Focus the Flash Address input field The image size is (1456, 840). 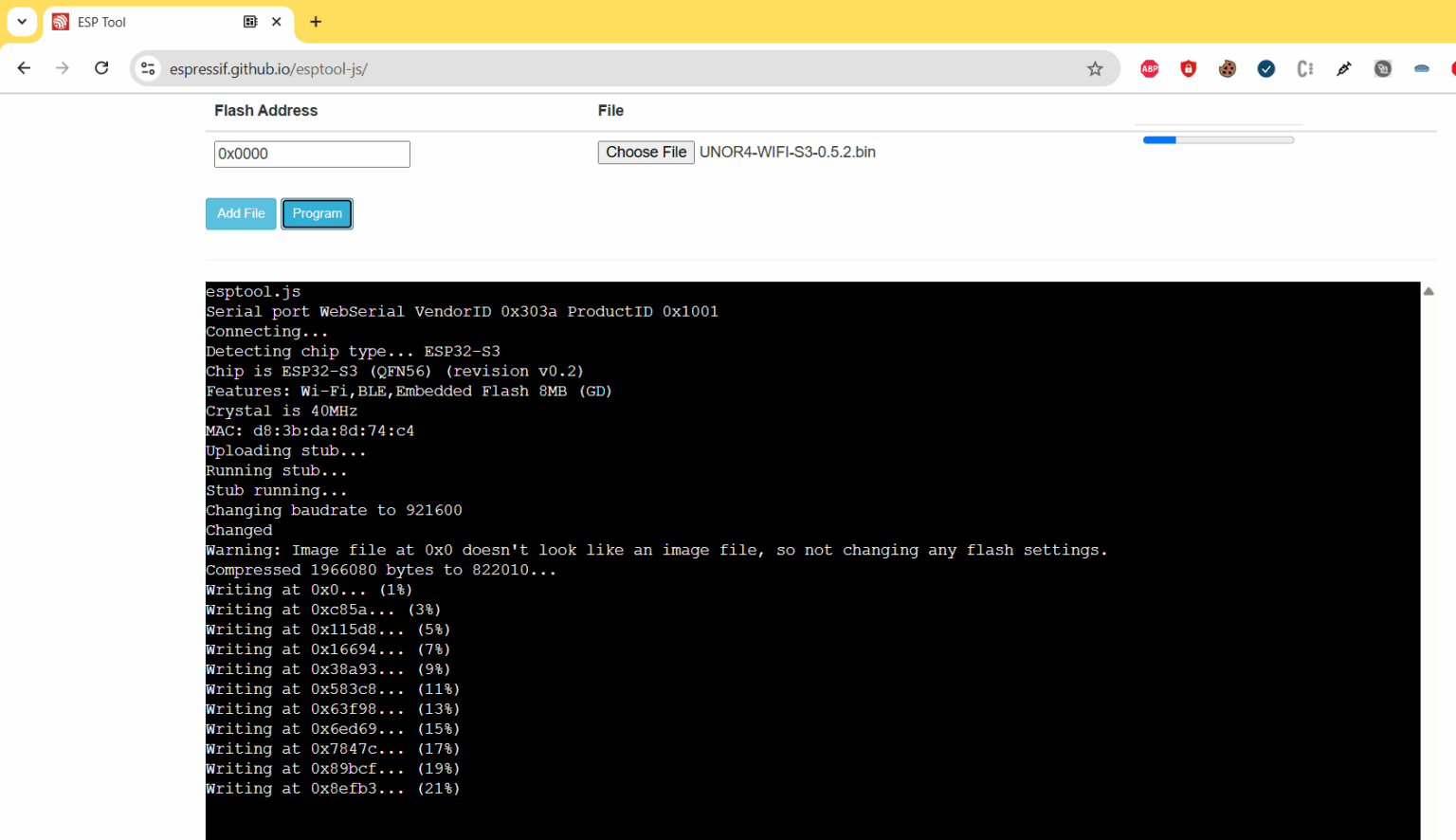click(312, 154)
